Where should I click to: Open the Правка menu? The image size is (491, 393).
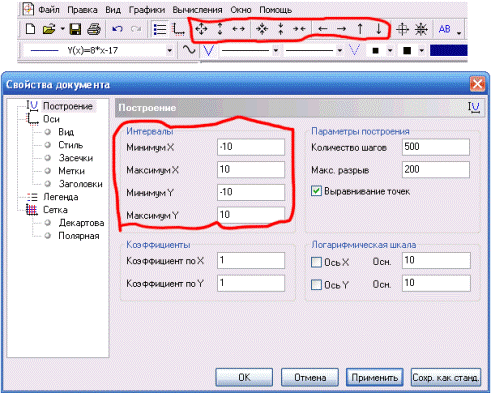tap(82, 10)
